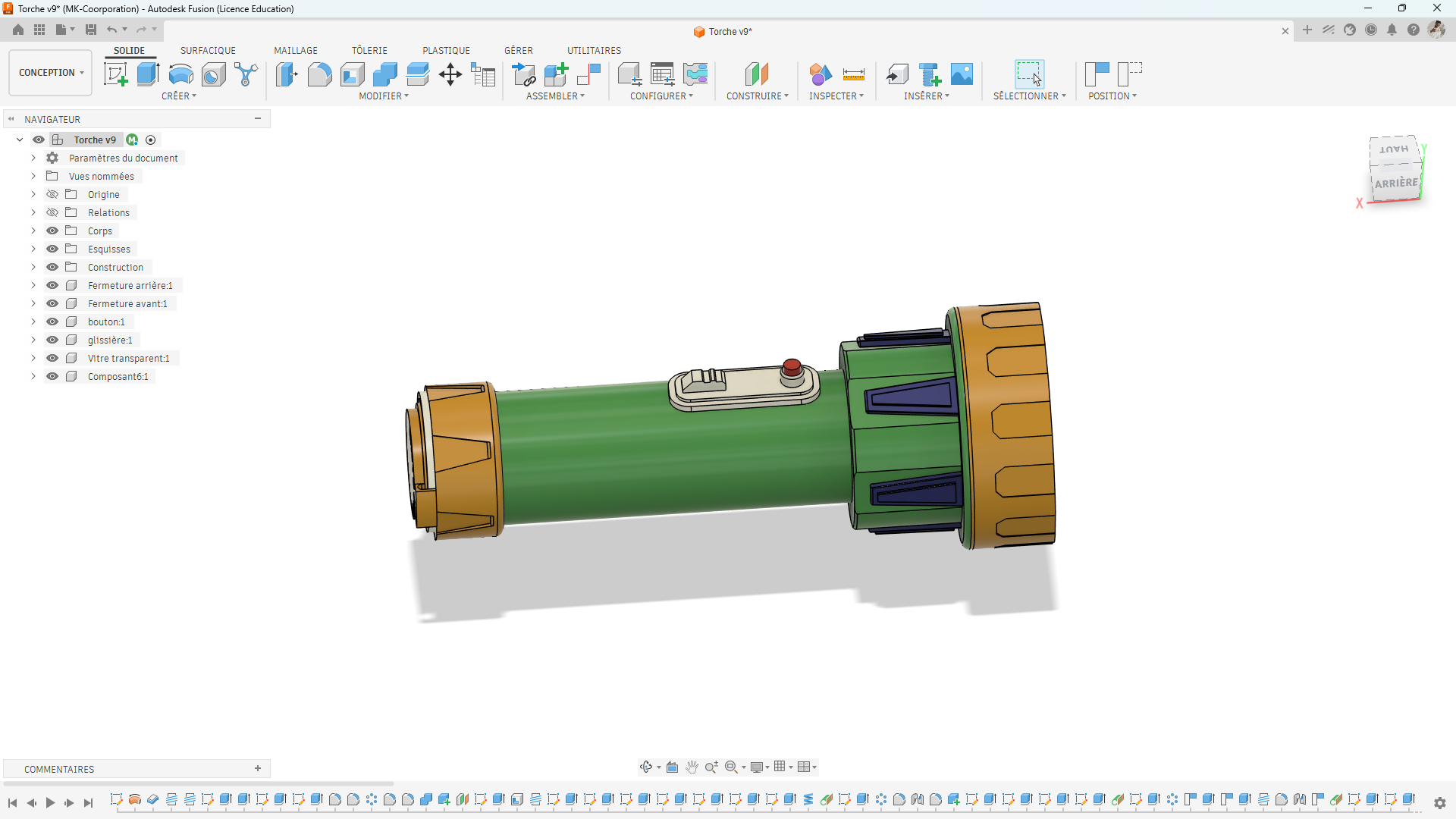The width and height of the screenshot is (1456, 819).
Task: Activate the Move/Copy arrows tool
Action: (x=450, y=74)
